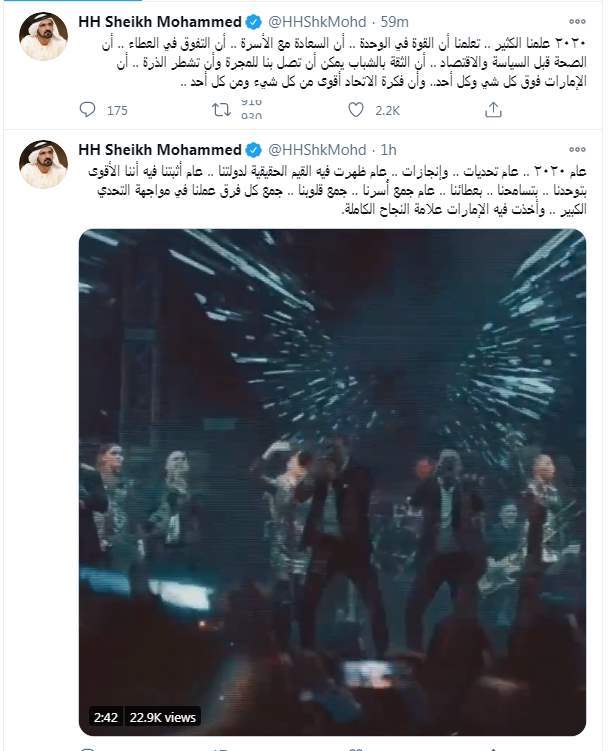Click the 175 replies count
The height and width of the screenshot is (751, 614).
coord(117,111)
